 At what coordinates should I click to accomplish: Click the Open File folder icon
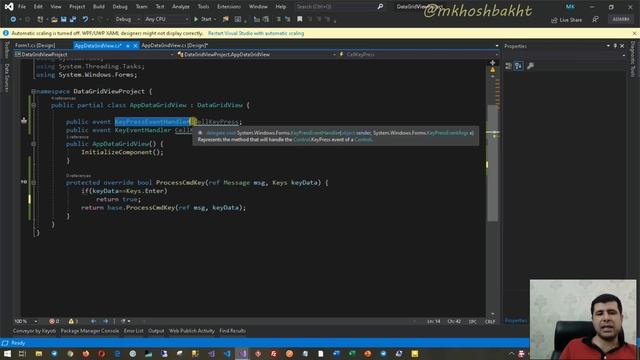click(x=54, y=19)
